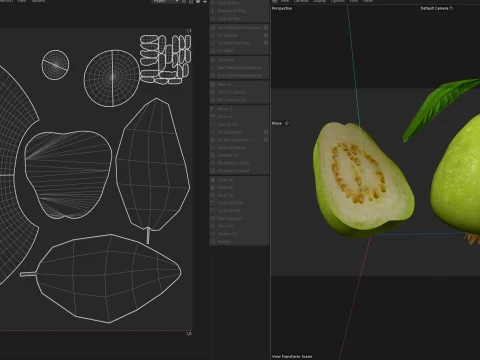This screenshot has height=360, width=480.
Task: Click the Fit UV to Canvas icon
Action: point(213,92)
